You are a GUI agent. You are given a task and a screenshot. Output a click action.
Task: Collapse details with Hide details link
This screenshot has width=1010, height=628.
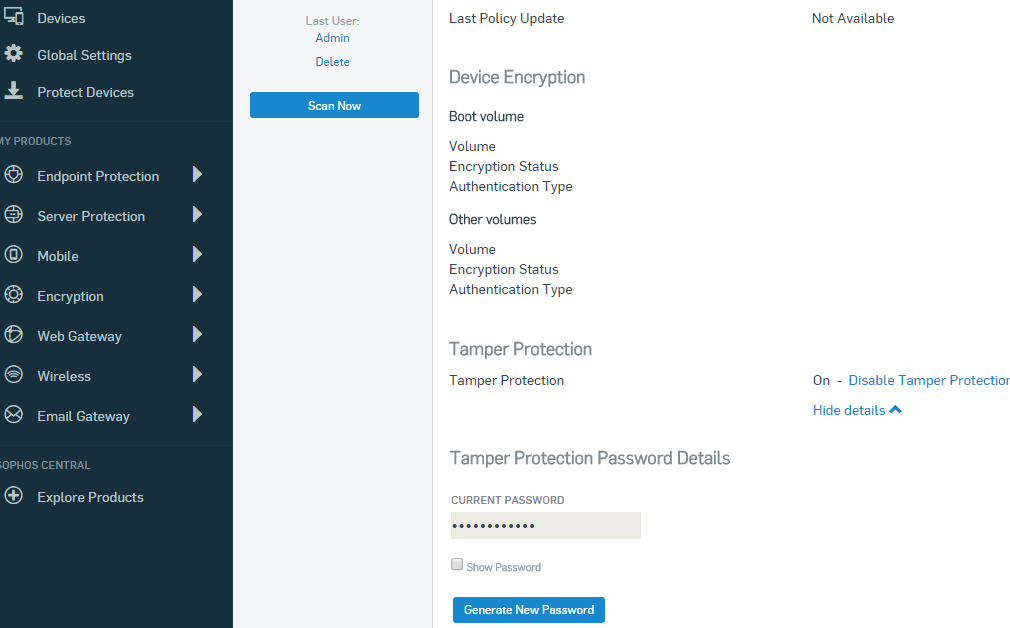pyautogui.click(x=857, y=410)
